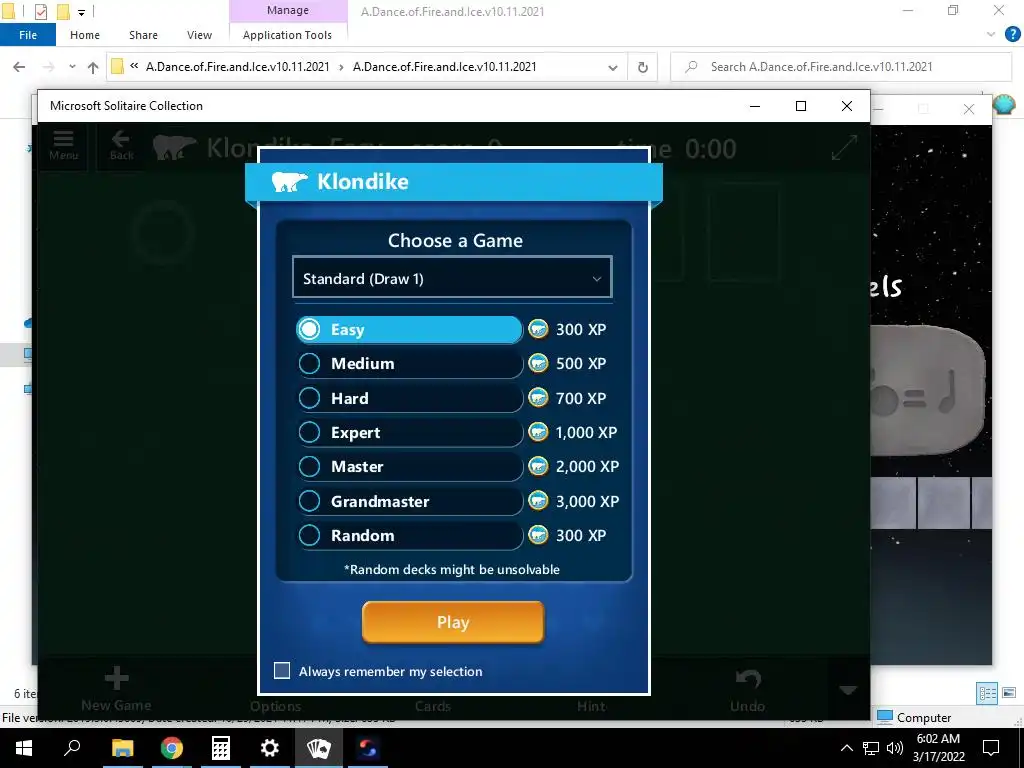Expand the address bar history dropdown
This screenshot has height=768, width=1024.
pyautogui.click(x=613, y=67)
